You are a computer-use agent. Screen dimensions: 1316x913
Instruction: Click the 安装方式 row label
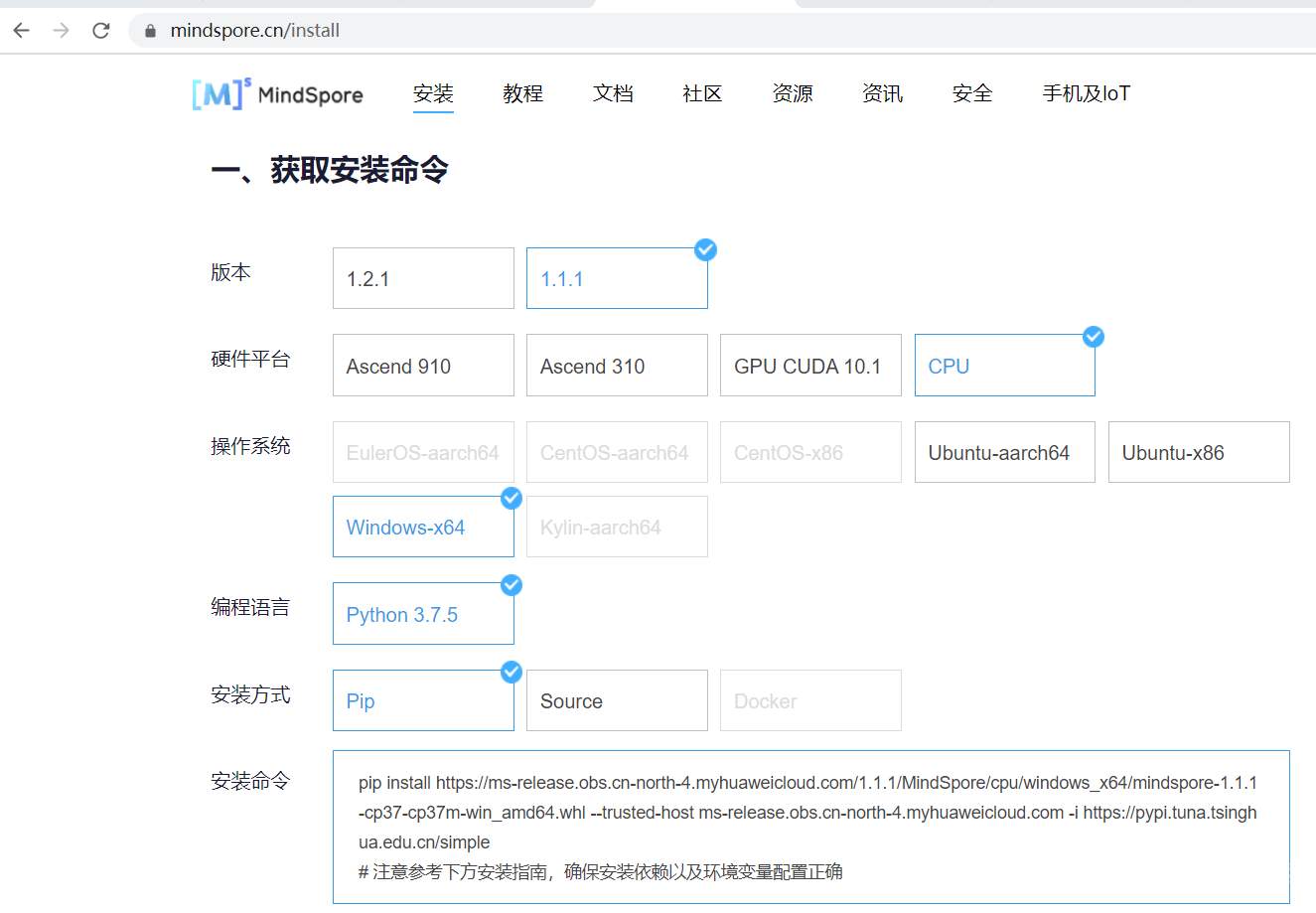(x=250, y=694)
